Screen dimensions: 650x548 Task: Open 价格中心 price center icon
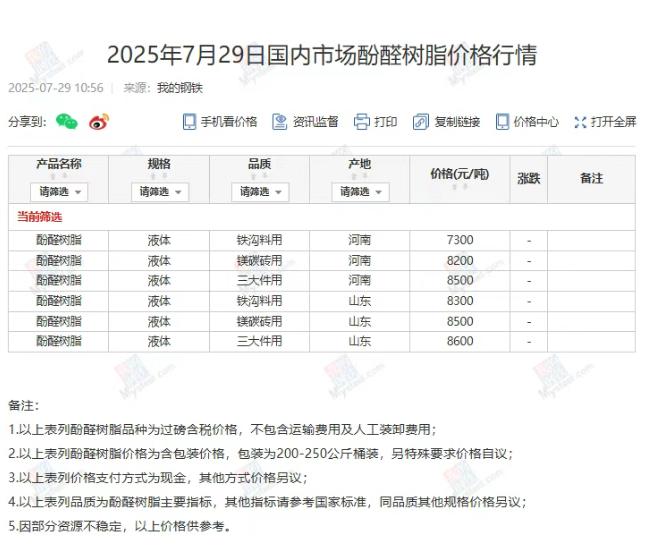click(503, 122)
